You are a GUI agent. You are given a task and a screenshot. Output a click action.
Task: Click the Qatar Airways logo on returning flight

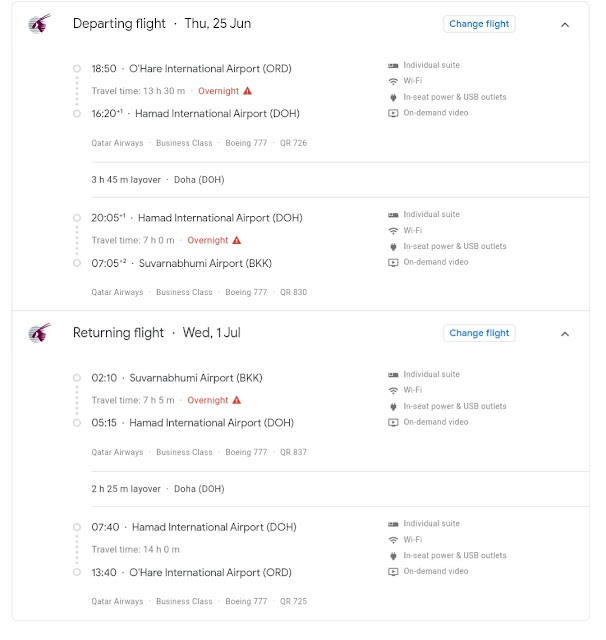[39, 333]
